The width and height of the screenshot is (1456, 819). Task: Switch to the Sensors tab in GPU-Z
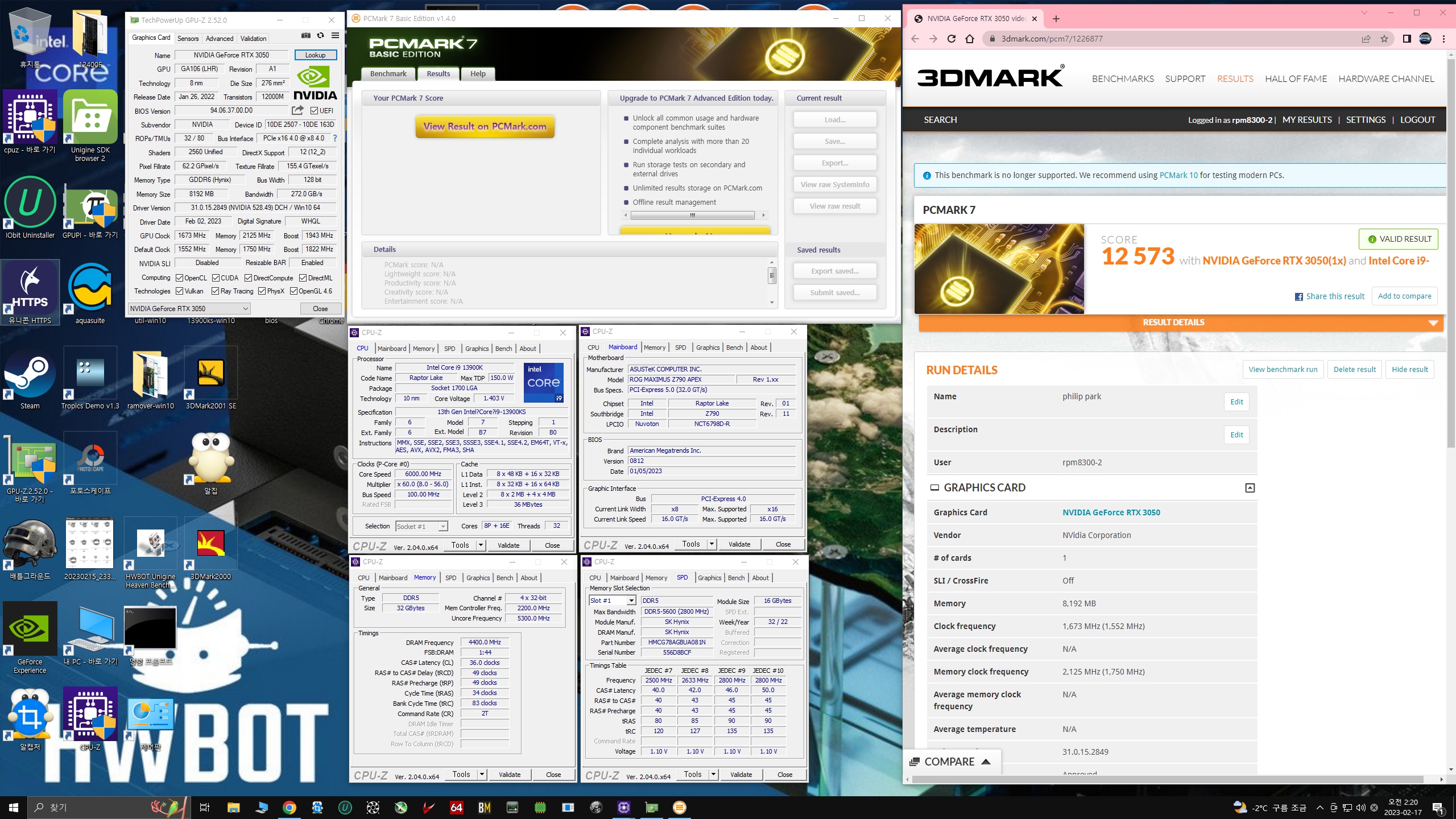188,39
